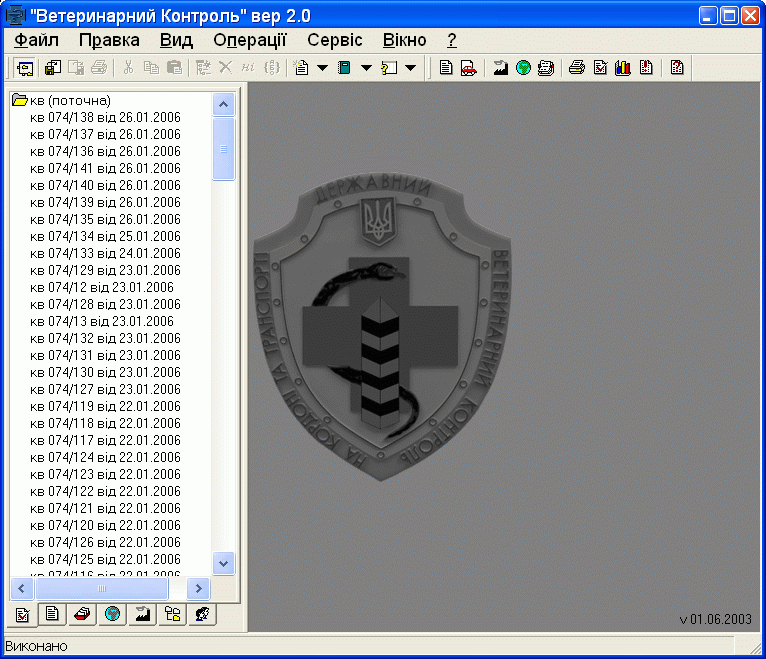Switch to the globe bottom tab

[112, 614]
